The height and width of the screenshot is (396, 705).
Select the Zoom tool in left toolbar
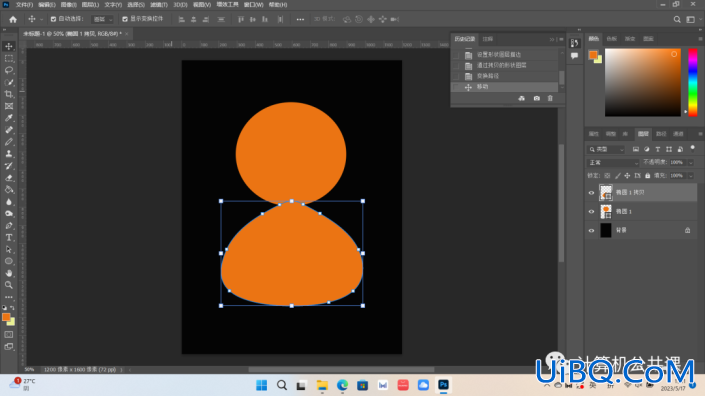click(9, 285)
